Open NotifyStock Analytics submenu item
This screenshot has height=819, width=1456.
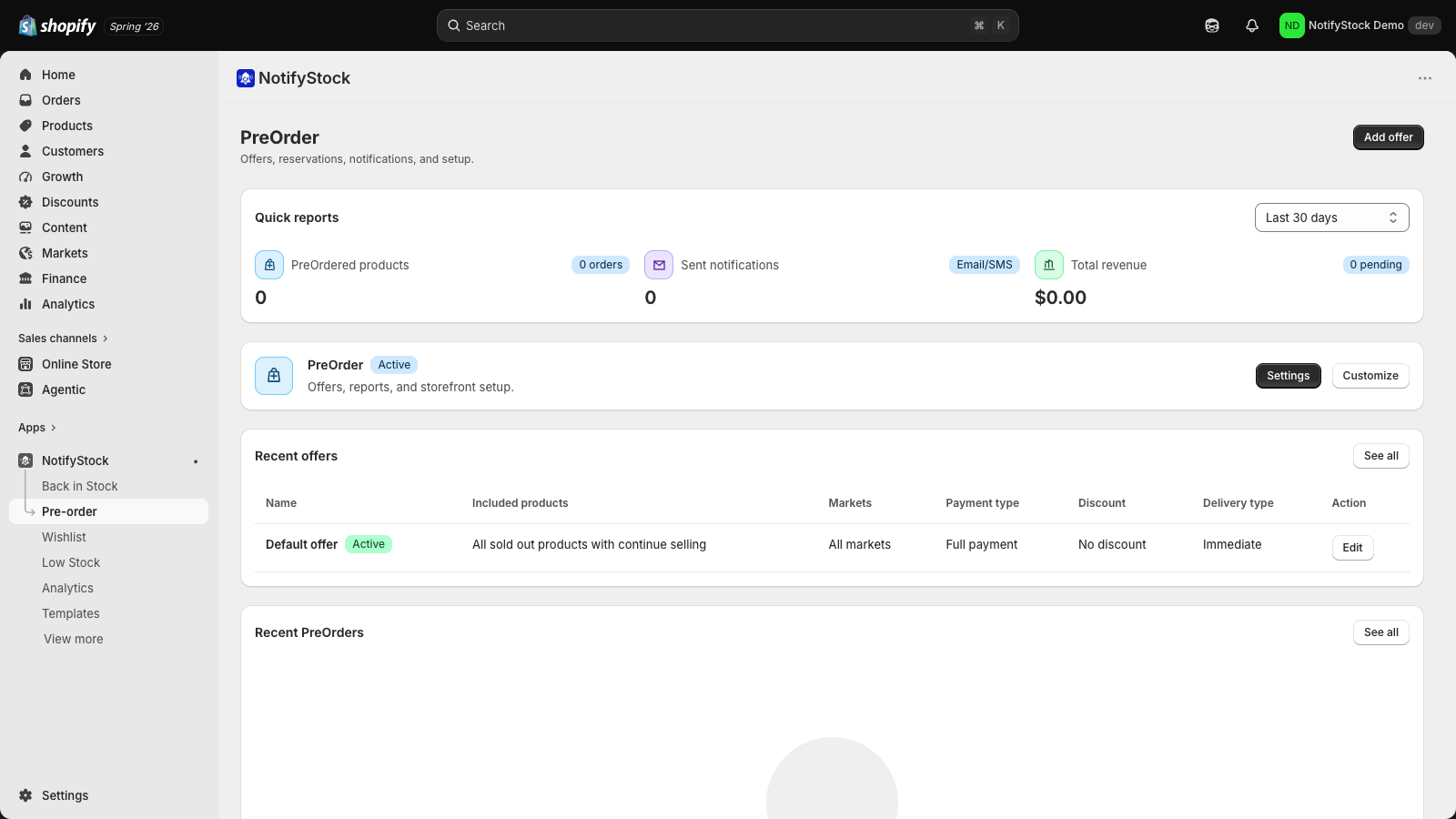point(67,588)
